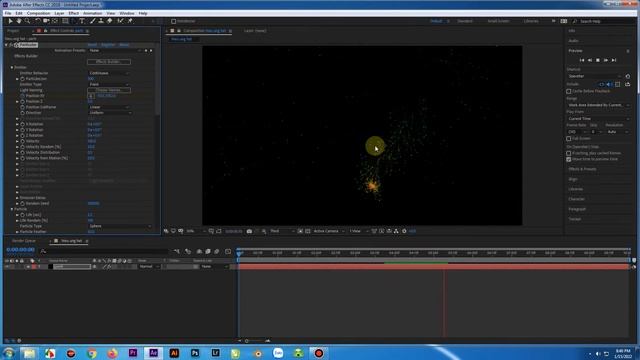Screen dimensions: 640x360
Task: Open the Edit menu
Action: click(x=19, y=13)
